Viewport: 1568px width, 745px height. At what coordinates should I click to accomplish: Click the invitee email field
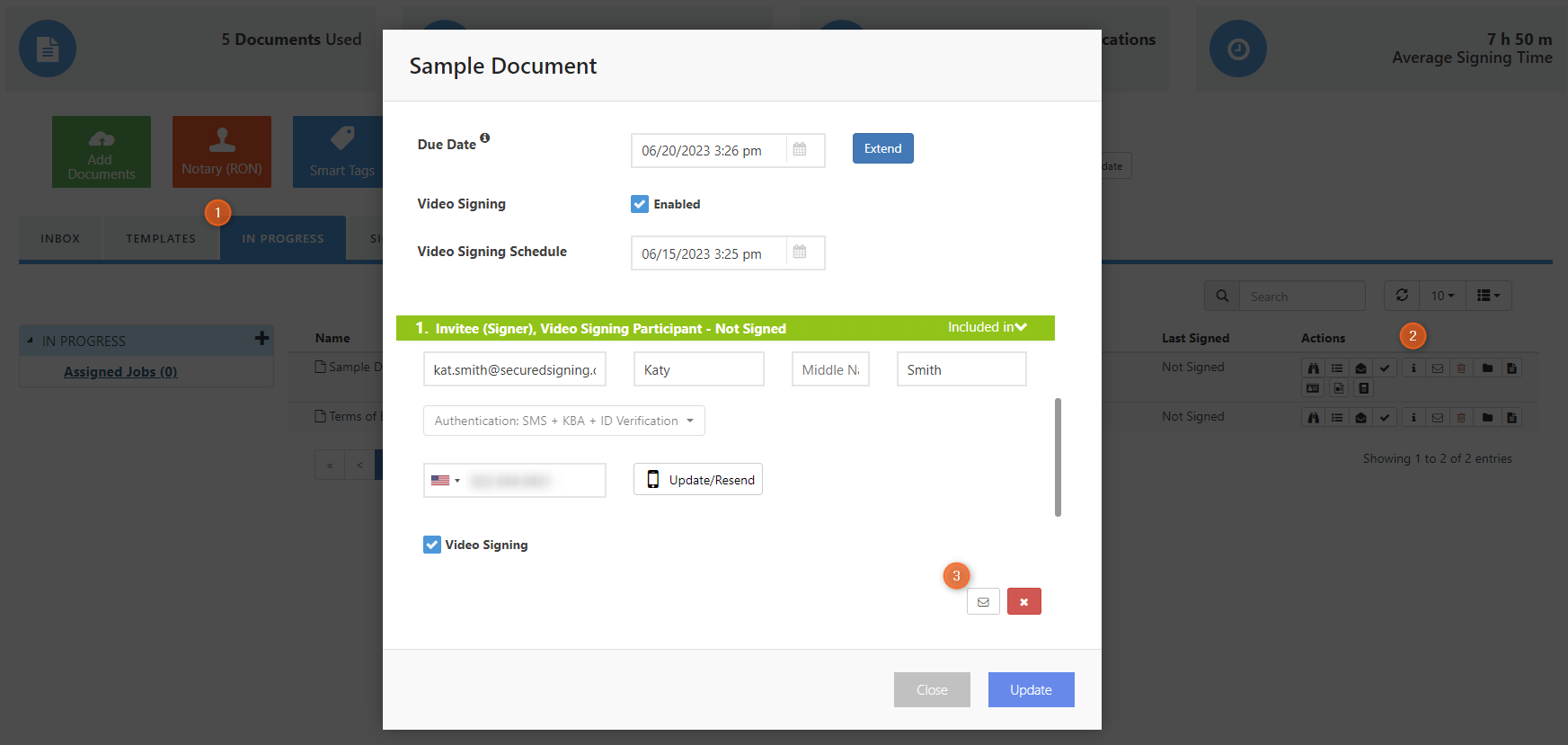point(515,369)
